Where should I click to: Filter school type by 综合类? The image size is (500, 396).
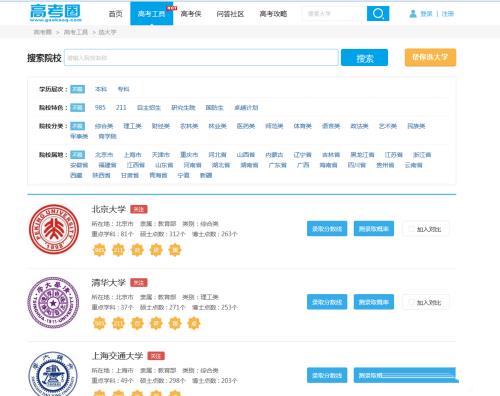[x=104, y=126]
